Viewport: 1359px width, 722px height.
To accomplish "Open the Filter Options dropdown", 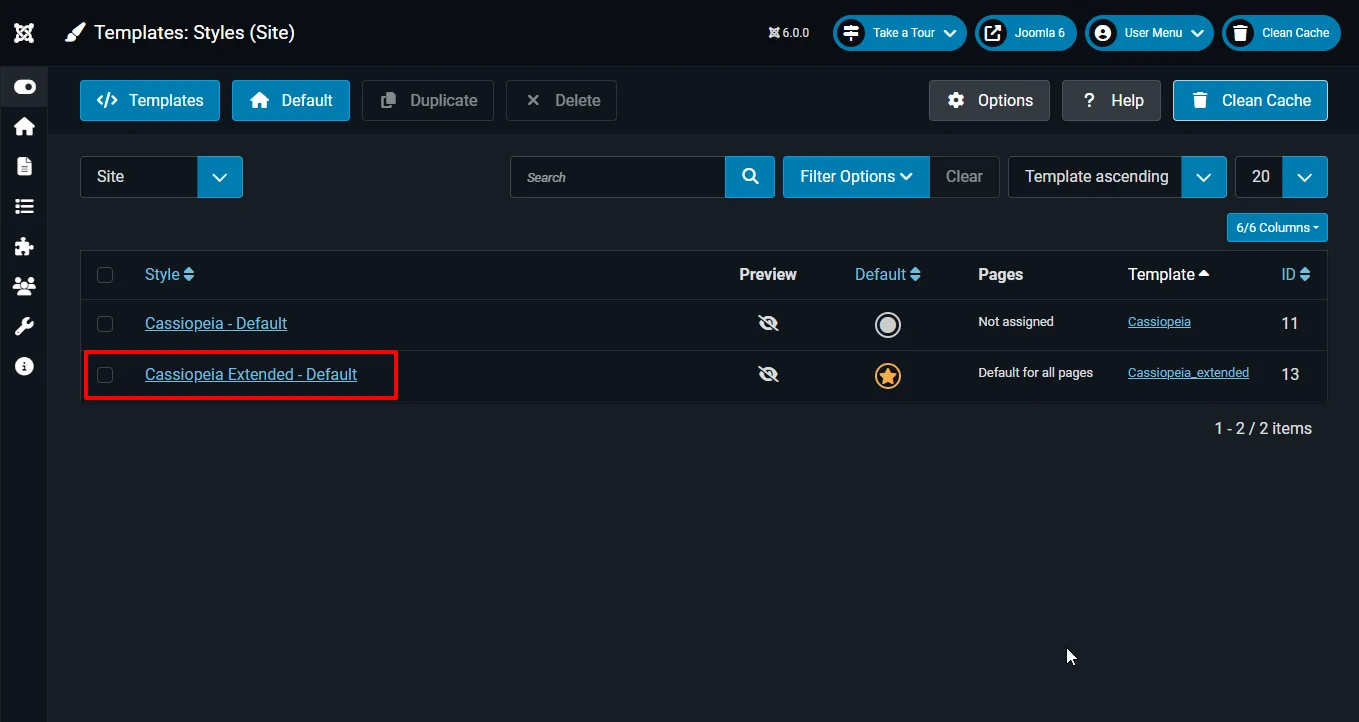I will click(856, 176).
